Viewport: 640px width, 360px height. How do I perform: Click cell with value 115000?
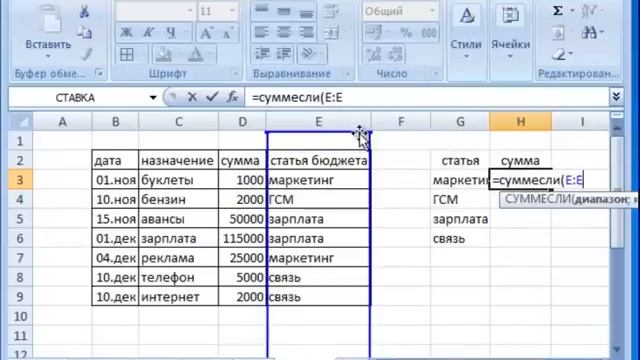pyautogui.click(x=242, y=239)
